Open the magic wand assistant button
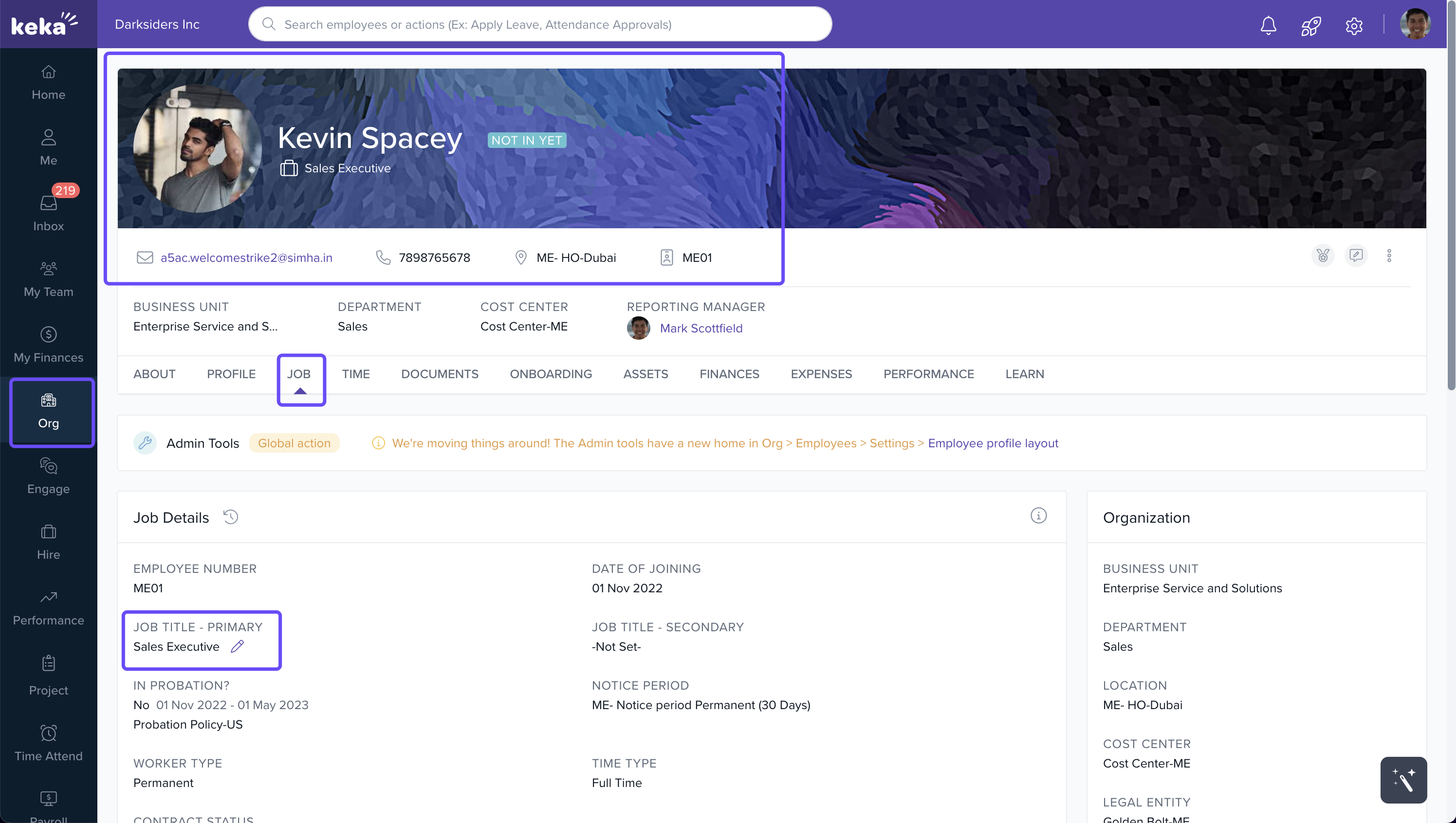This screenshot has width=1456, height=823. [1403, 780]
